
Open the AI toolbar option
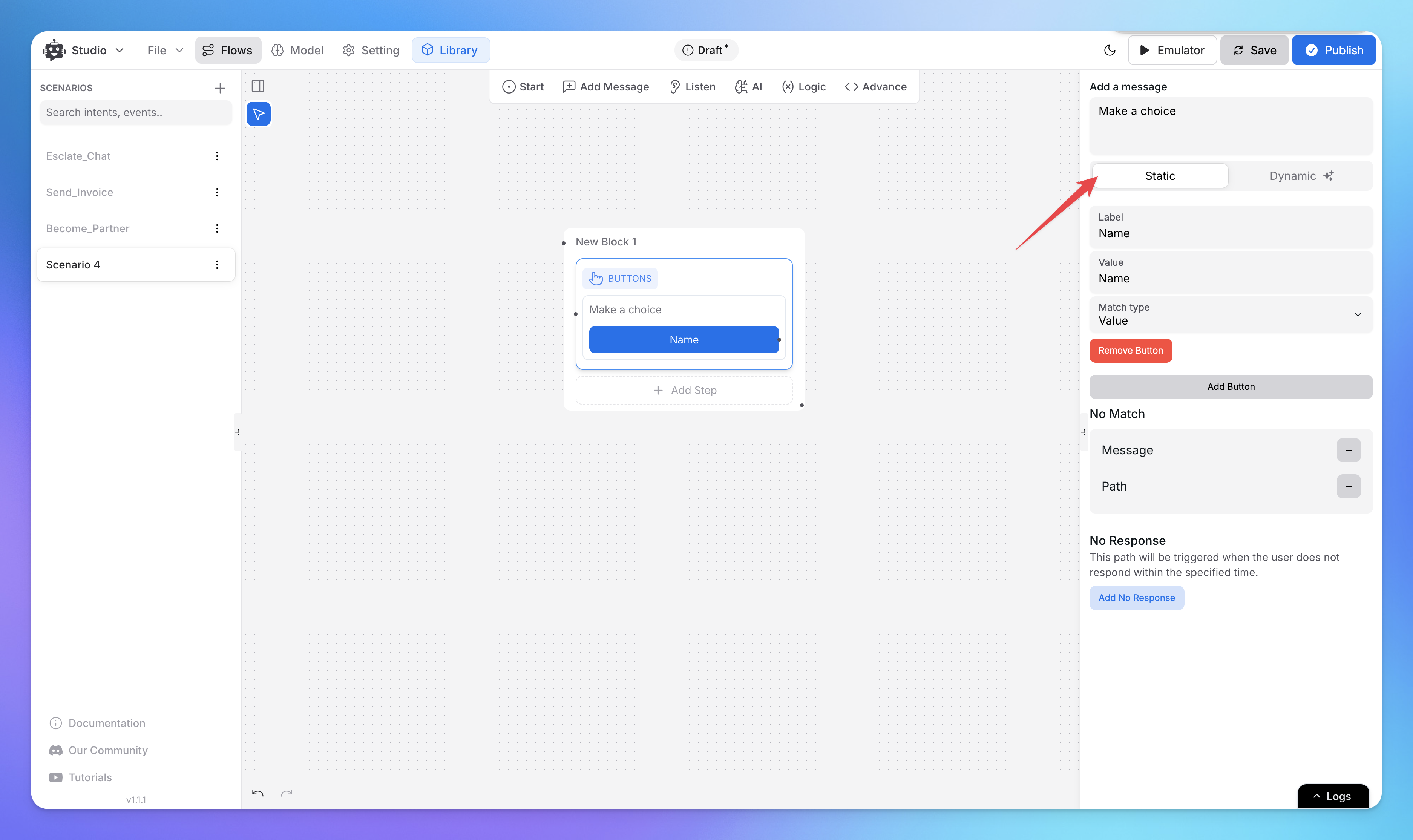(748, 87)
